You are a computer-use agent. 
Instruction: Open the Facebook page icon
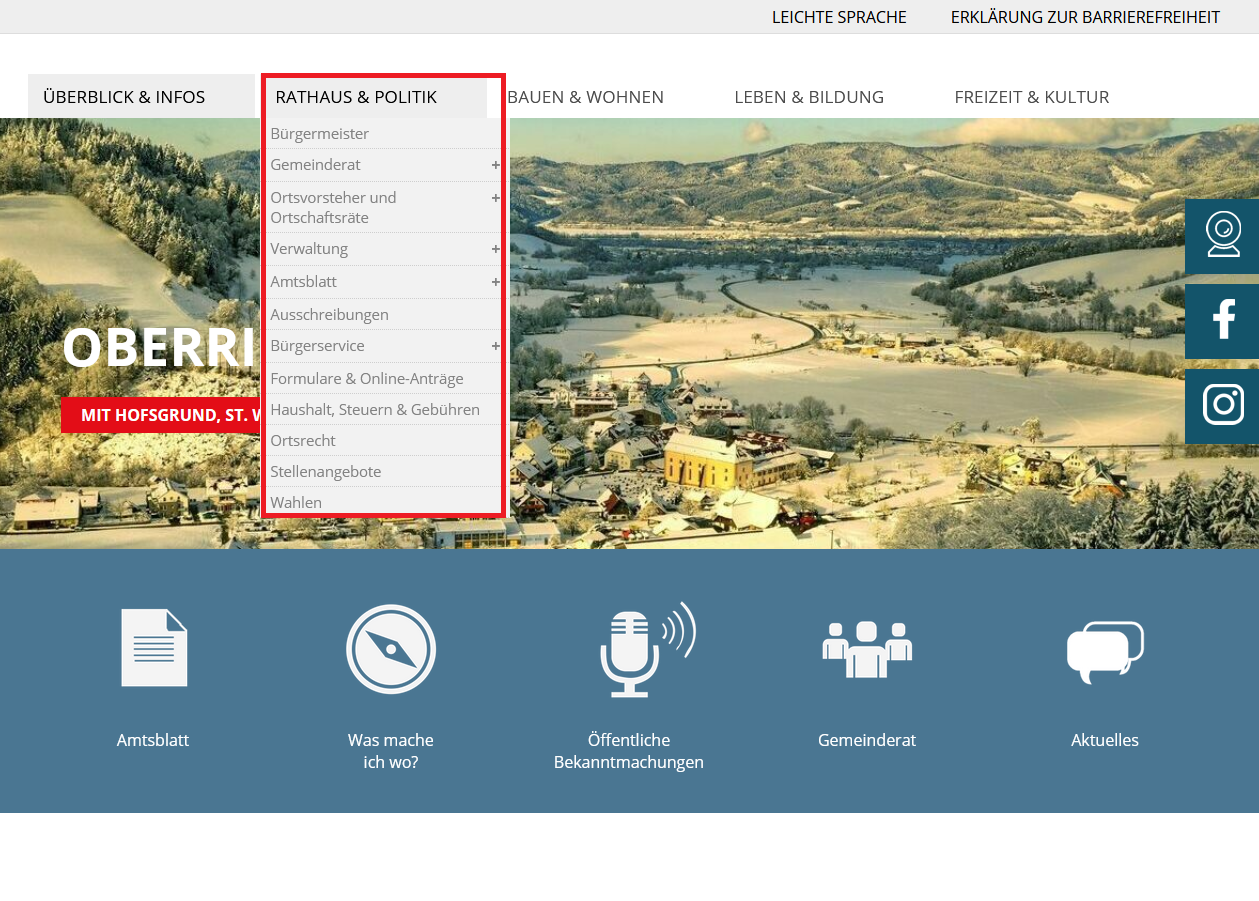pyautogui.click(x=1222, y=321)
